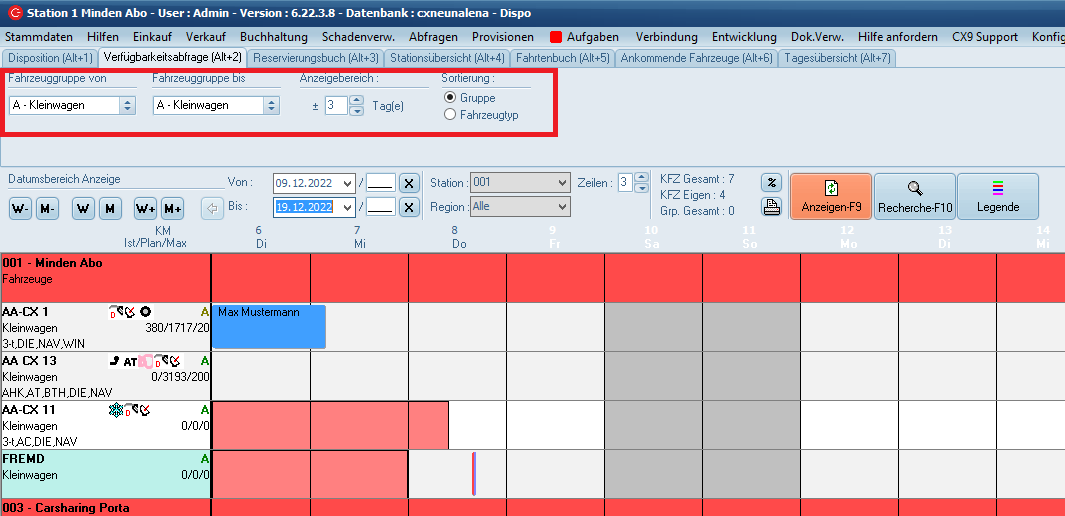Open the Recherche-F10 search
The width and height of the screenshot is (1065, 516).
[x=914, y=196]
